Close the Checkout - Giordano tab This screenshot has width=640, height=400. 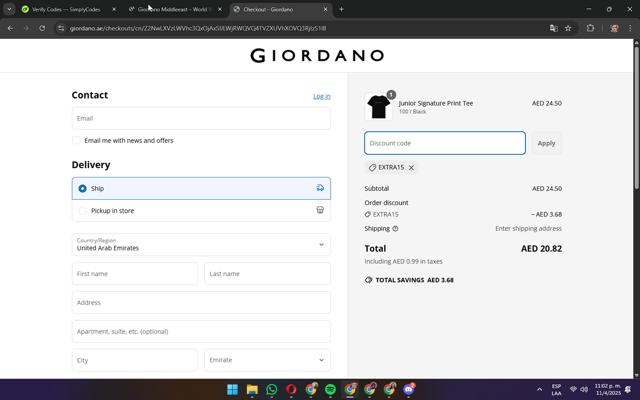325,9
